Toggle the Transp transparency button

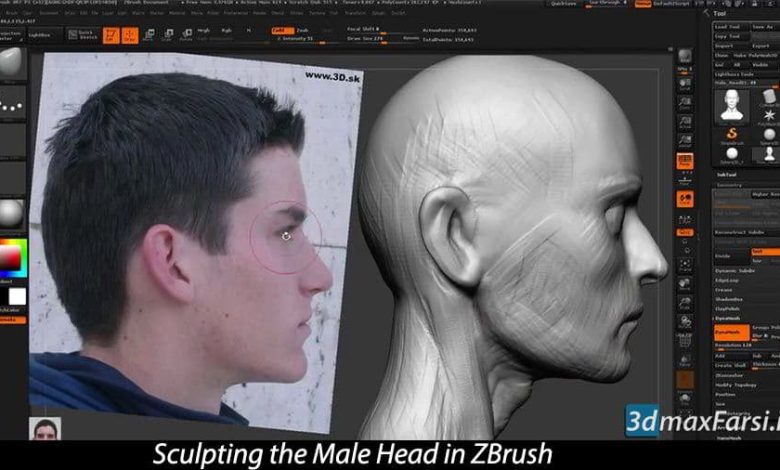tap(685, 361)
